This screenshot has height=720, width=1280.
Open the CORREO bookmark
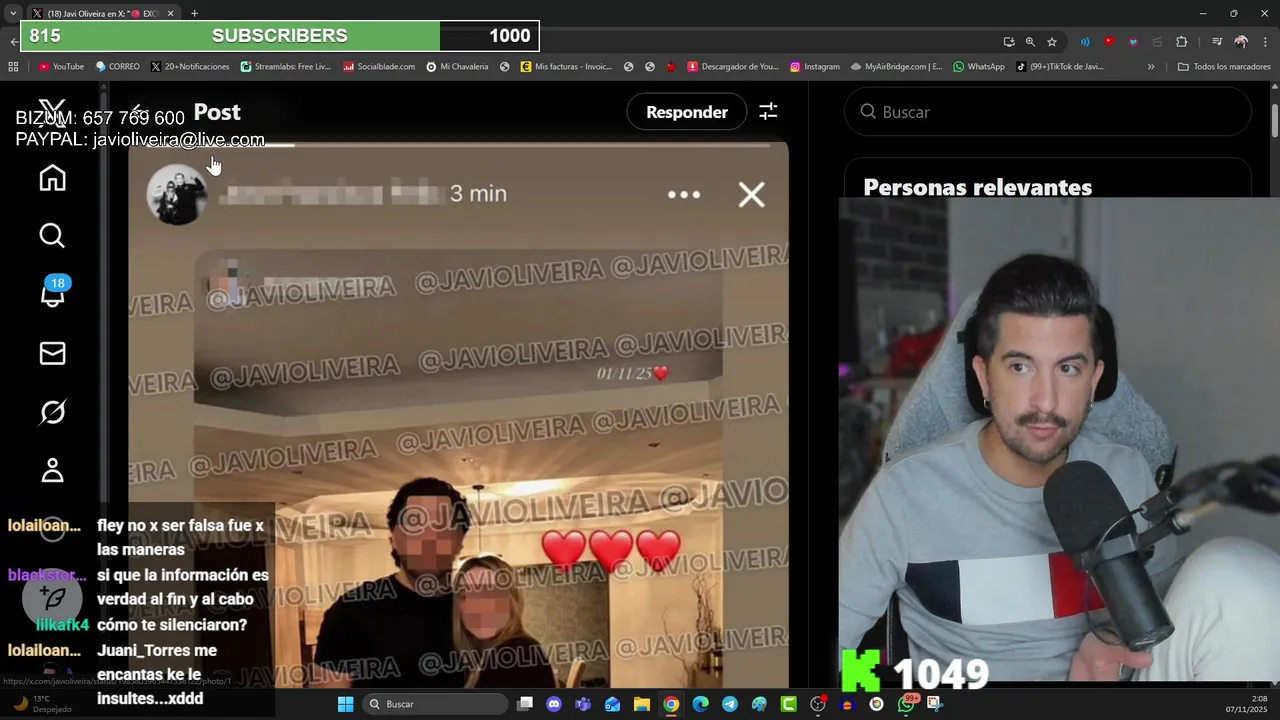118,67
